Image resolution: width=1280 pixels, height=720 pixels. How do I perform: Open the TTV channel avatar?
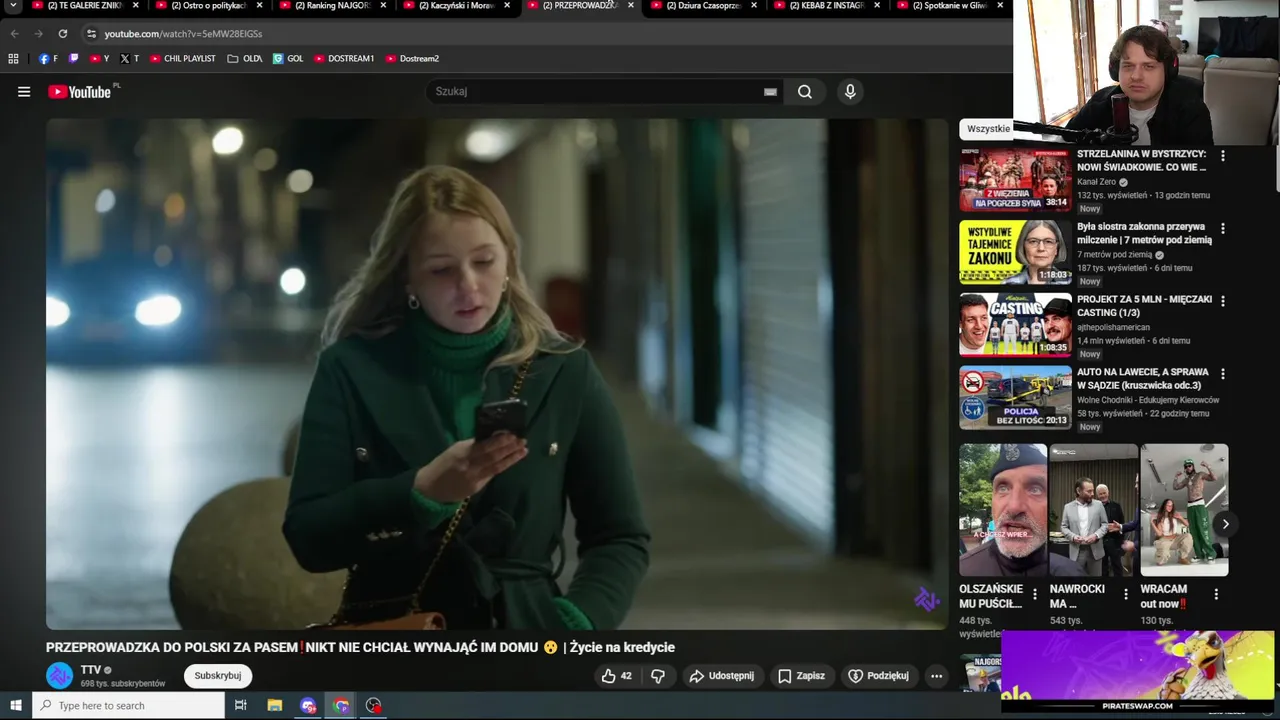60,676
